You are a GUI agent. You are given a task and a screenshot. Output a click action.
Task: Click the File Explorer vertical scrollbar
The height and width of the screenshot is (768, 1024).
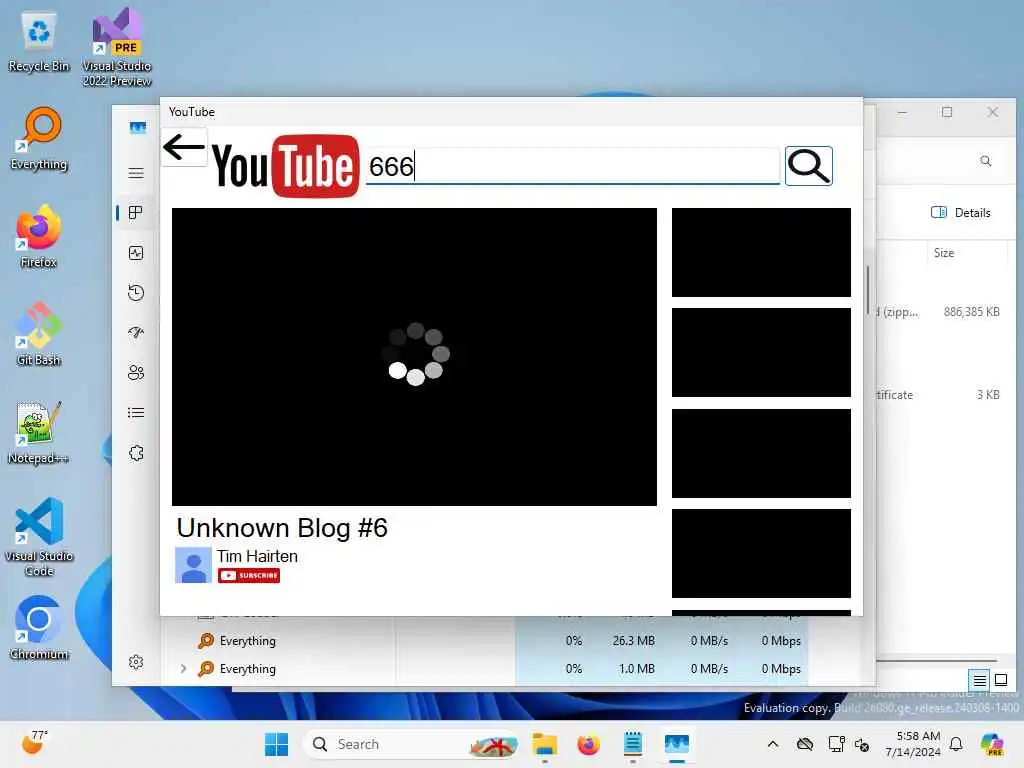point(868,289)
